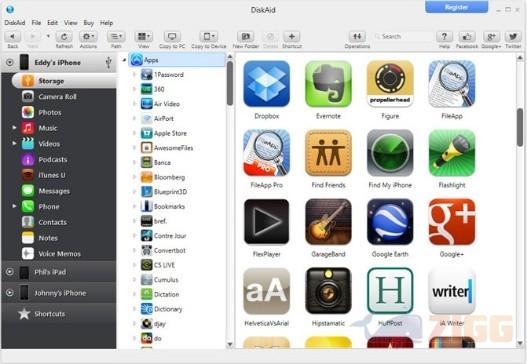This screenshot has width=527, height=364.
Task: Click the Copy to Device icon
Action: (x=209, y=36)
